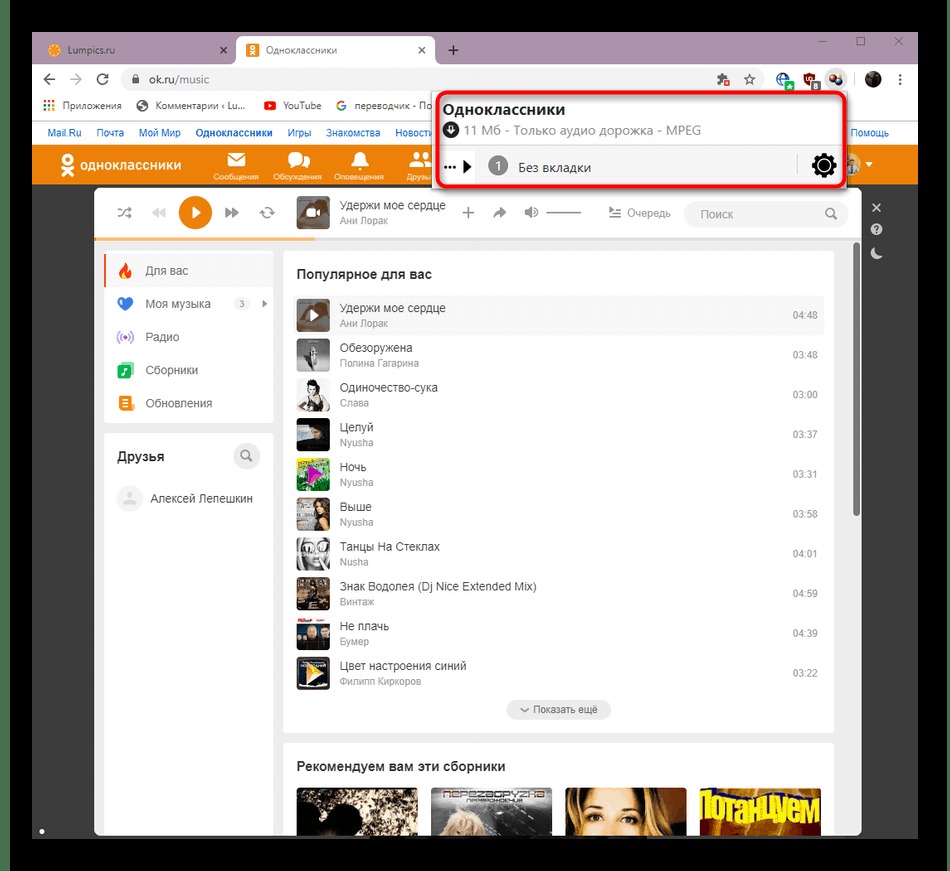Toggle repeat mode in the player
The image size is (950, 871).
point(267,213)
